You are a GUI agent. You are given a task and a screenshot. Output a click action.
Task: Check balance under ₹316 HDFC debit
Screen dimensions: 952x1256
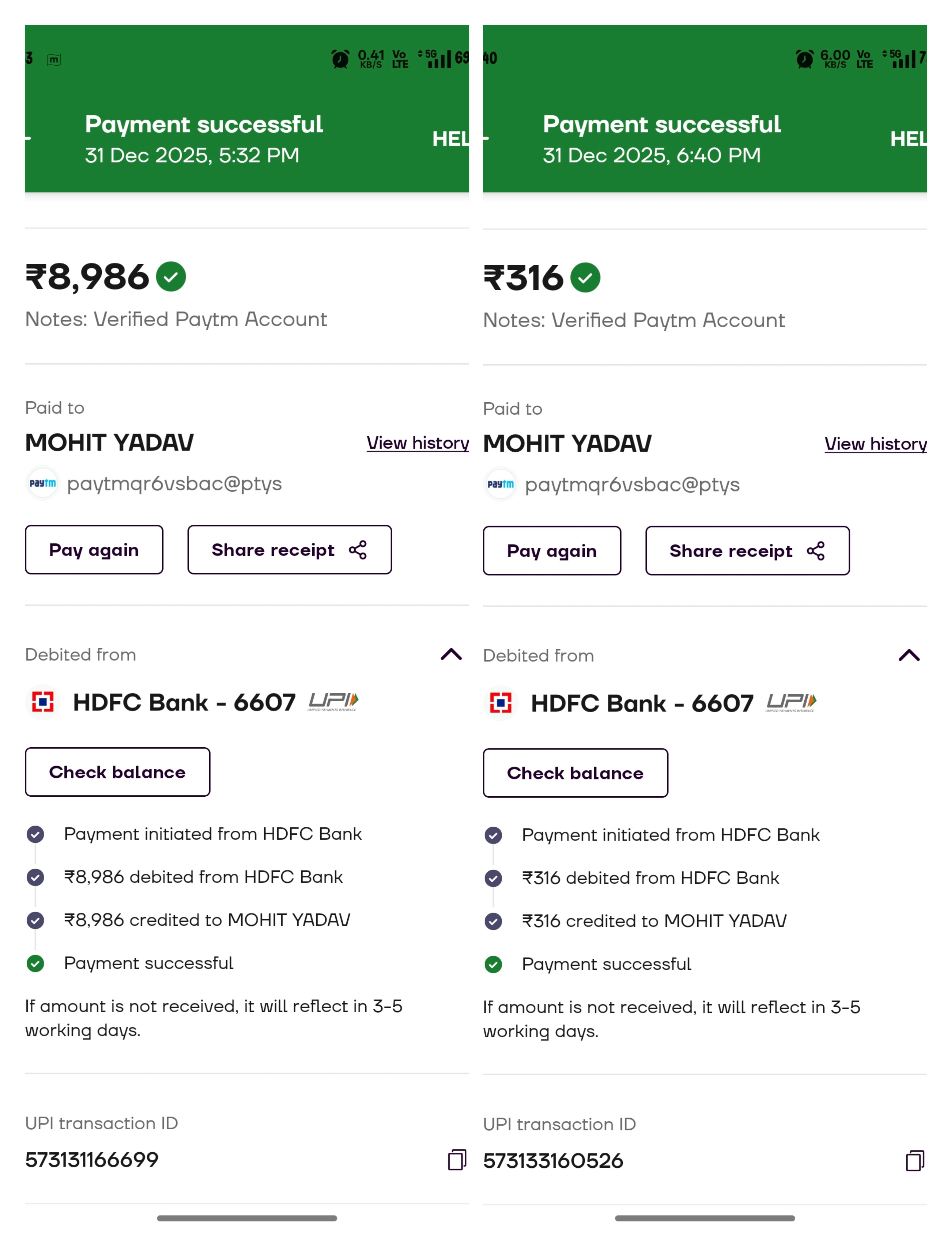575,773
